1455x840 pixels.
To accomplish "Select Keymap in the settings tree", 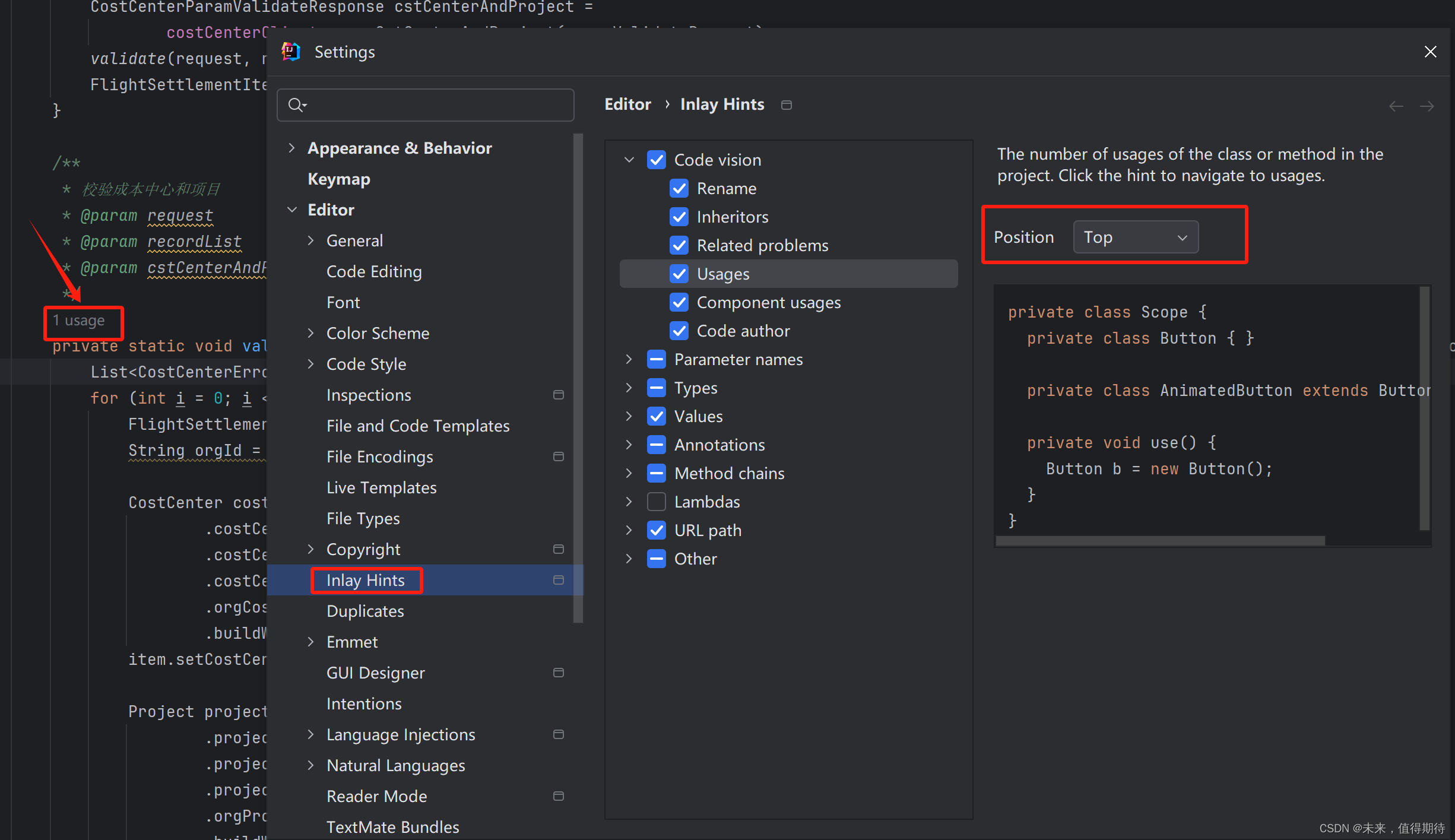I will pyautogui.click(x=338, y=179).
